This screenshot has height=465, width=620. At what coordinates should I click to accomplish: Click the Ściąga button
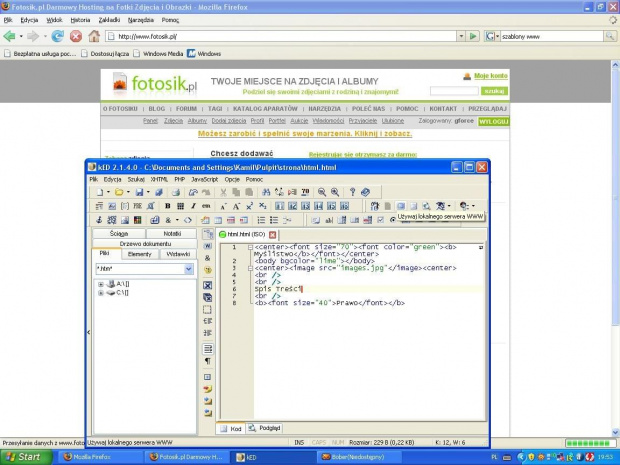[x=119, y=234]
